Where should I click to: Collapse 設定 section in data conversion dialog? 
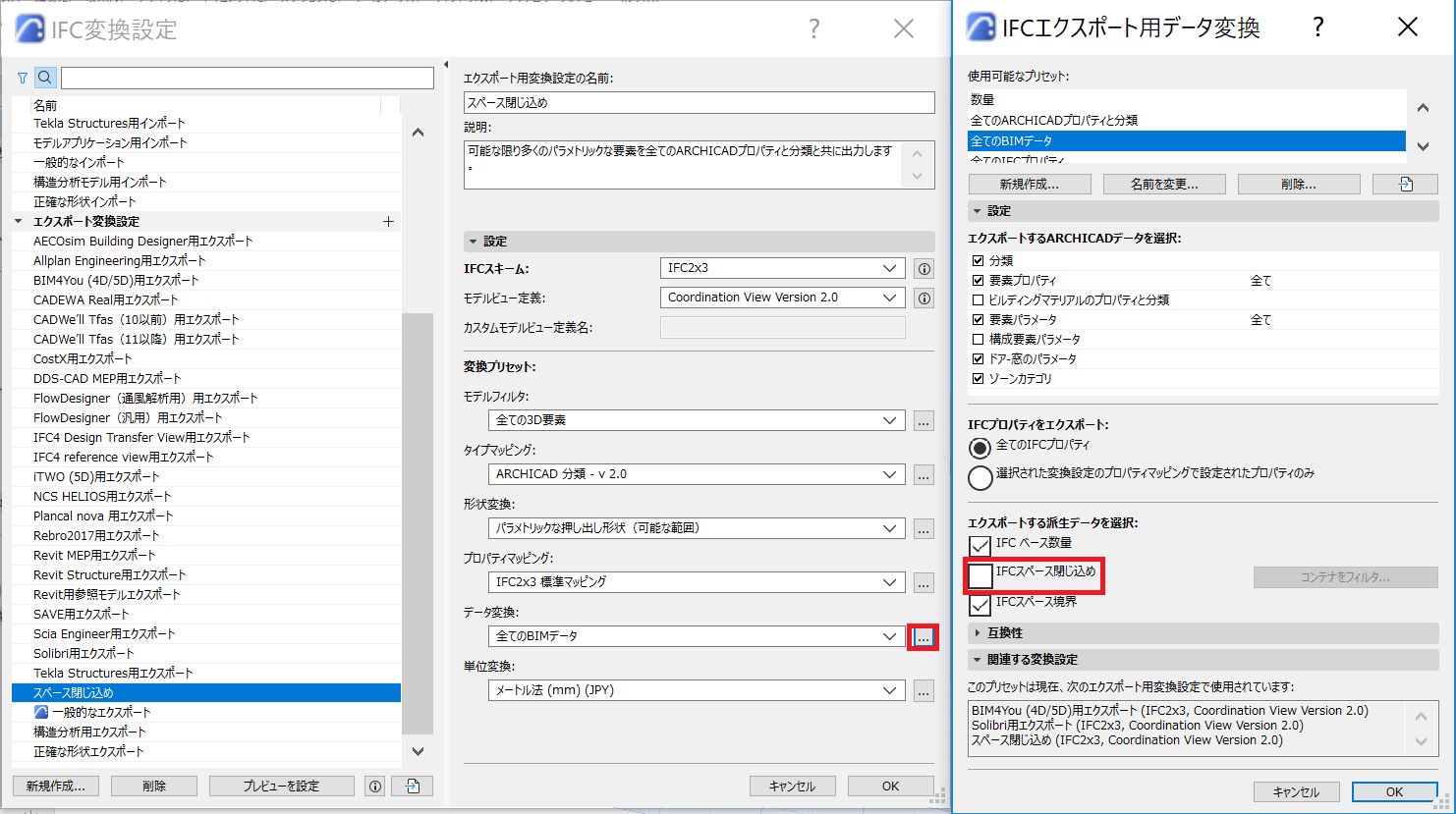click(977, 211)
